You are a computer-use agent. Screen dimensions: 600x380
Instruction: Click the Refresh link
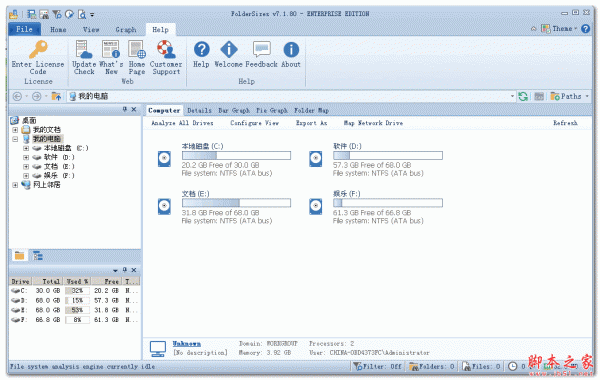(565, 123)
